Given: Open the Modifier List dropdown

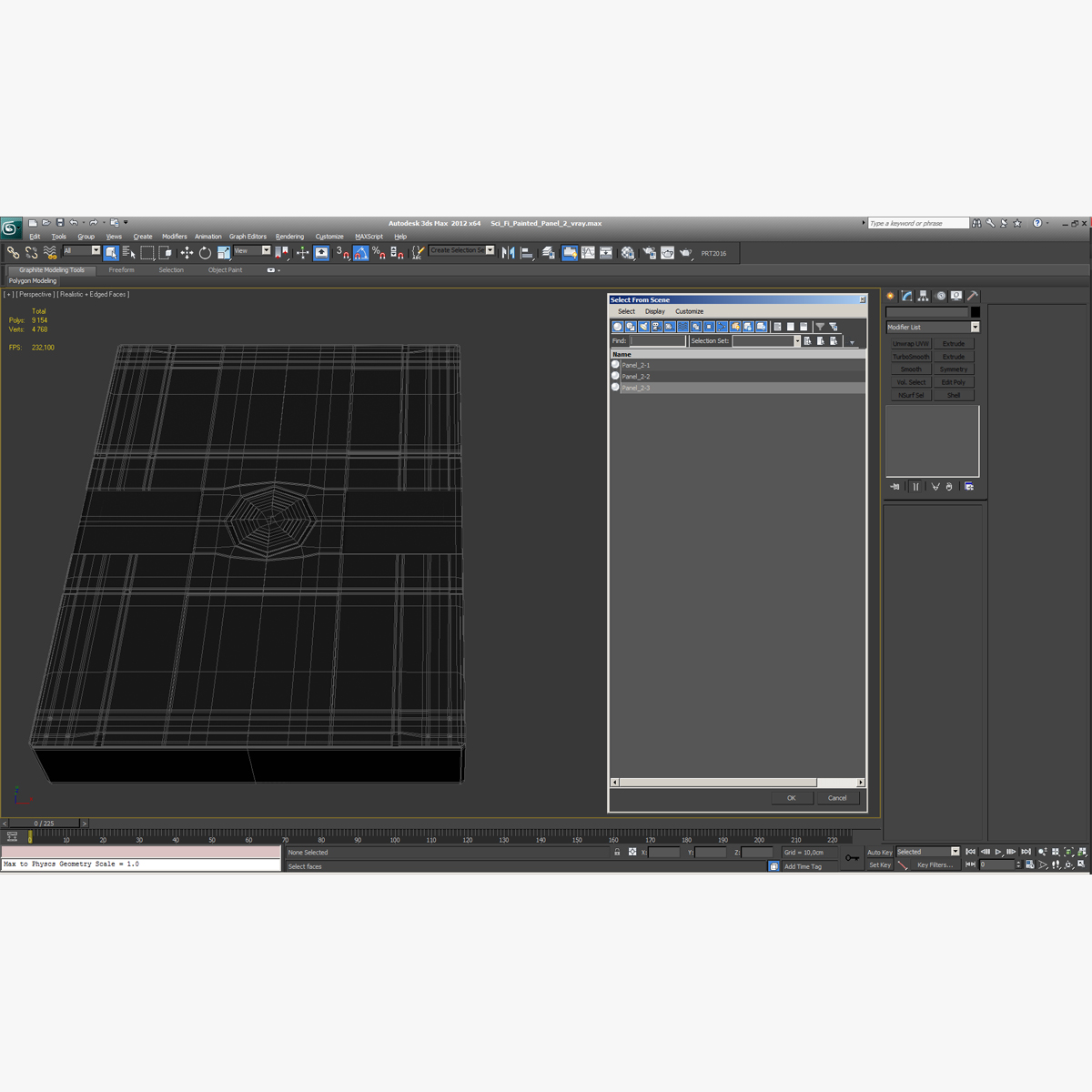Looking at the screenshot, I should coord(933,327).
